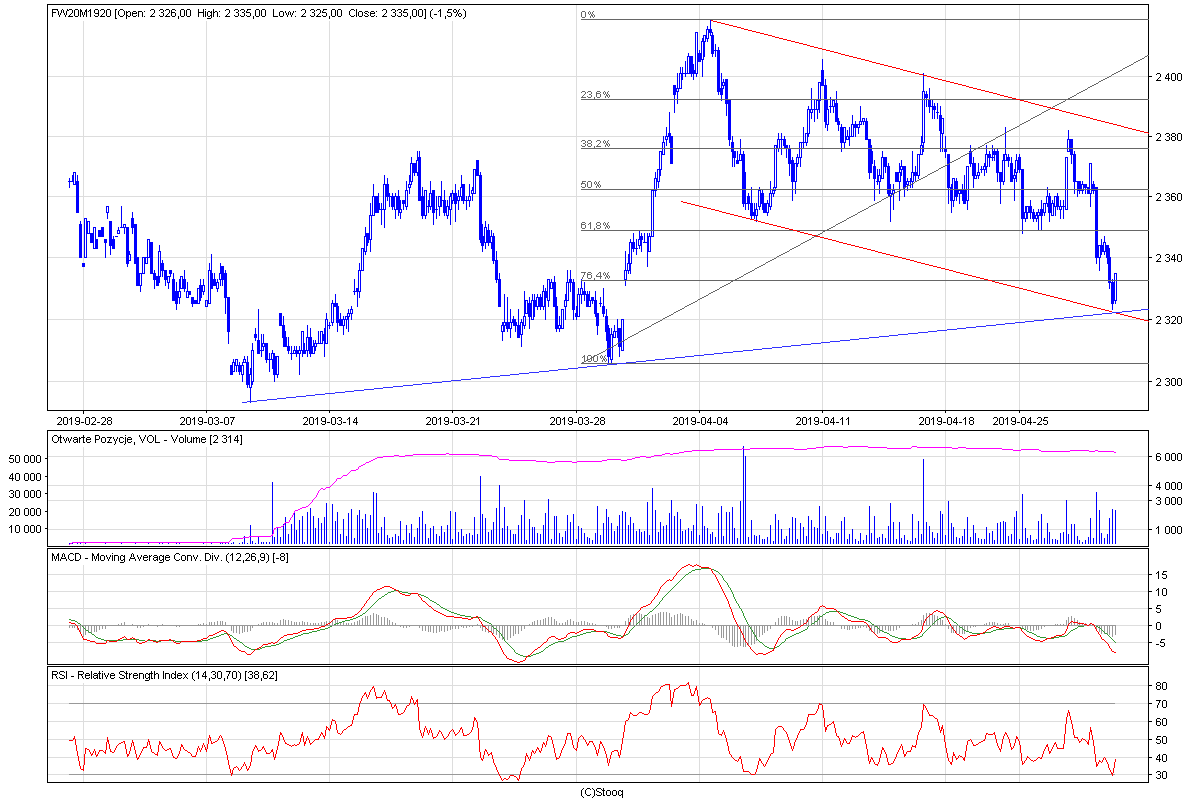Screen dimensions: 1200x800
Task: Click the 2019-03-14 date on time axis
Action: click(330, 420)
